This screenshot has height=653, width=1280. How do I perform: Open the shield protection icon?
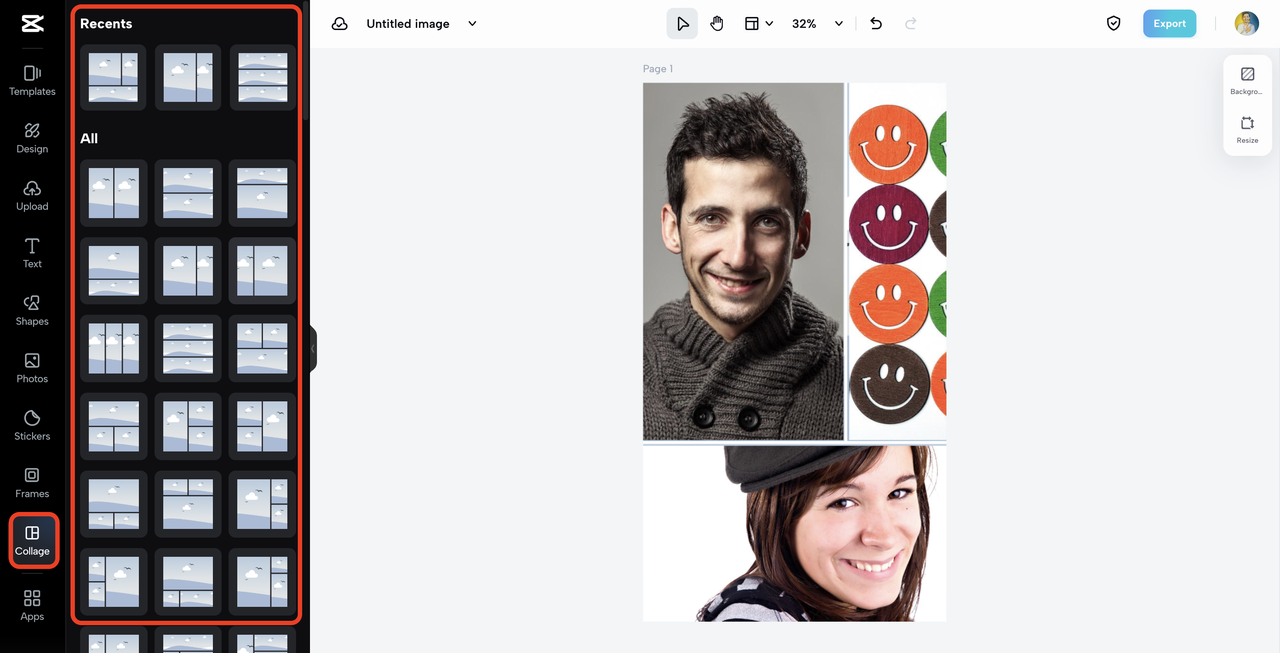click(x=1114, y=24)
